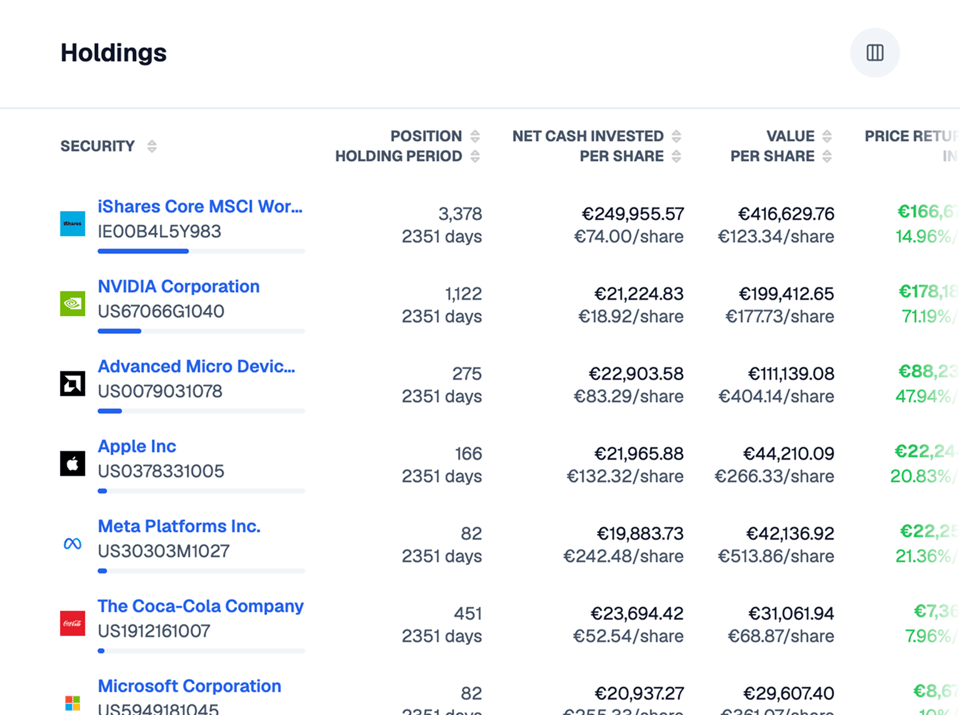Select ISIN US0079031078 text

(160, 391)
